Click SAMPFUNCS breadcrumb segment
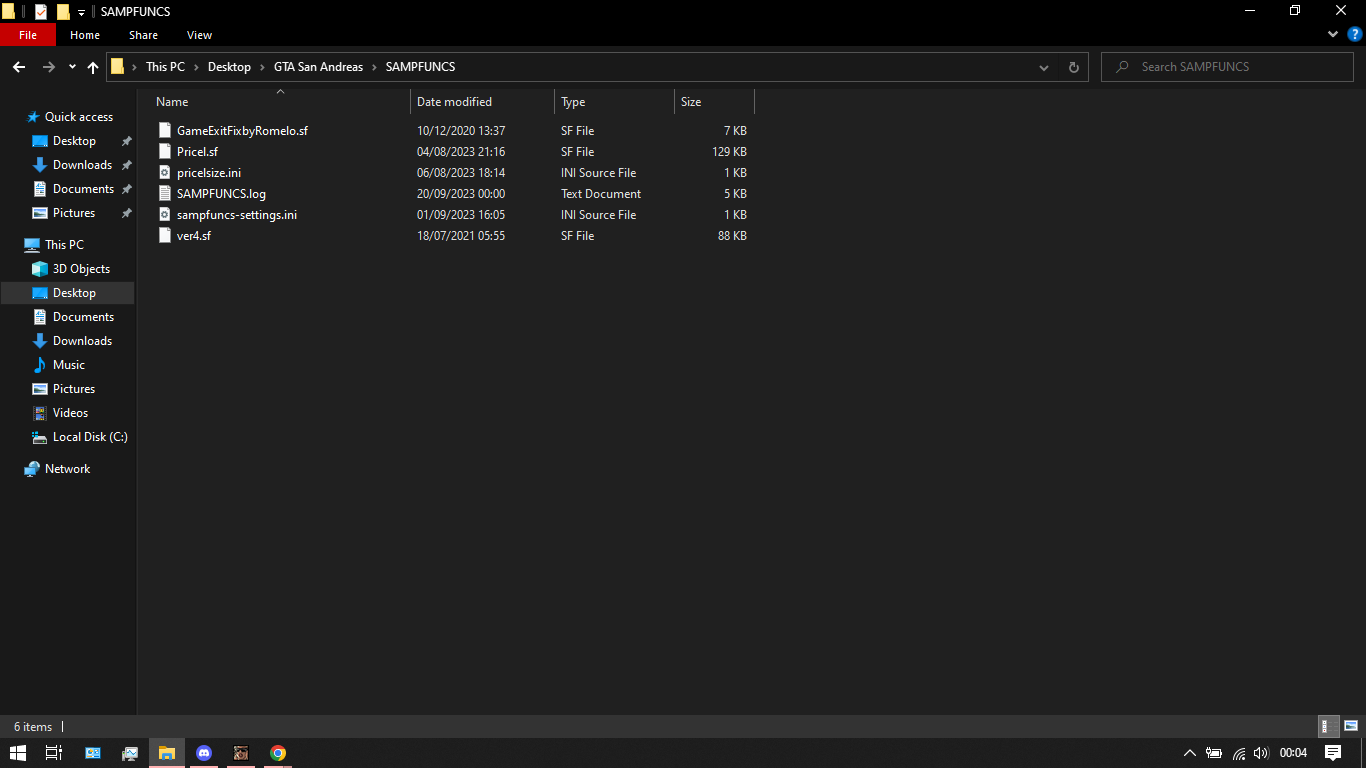 [x=420, y=67]
